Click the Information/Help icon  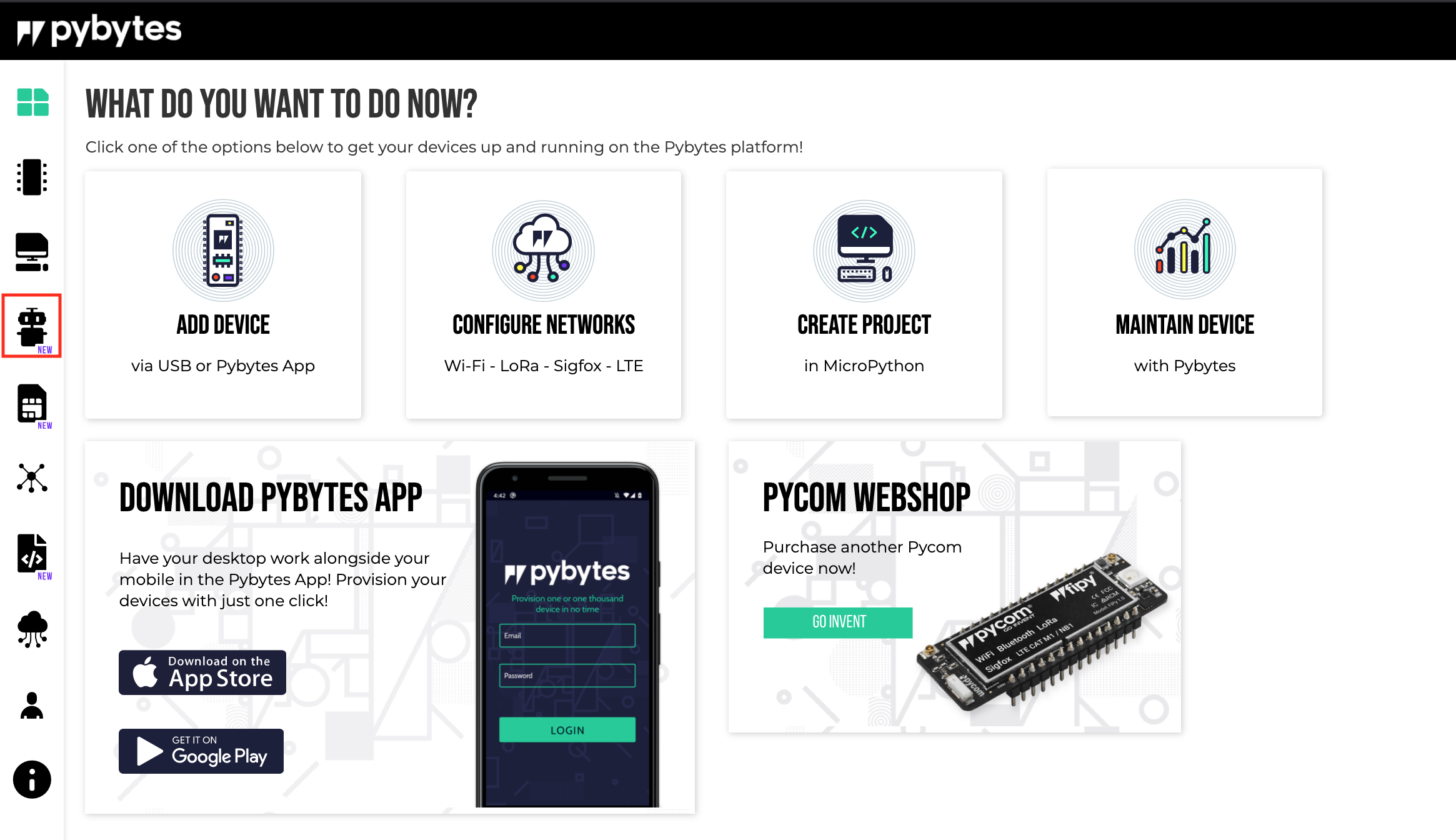pyautogui.click(x=33, y=779)
